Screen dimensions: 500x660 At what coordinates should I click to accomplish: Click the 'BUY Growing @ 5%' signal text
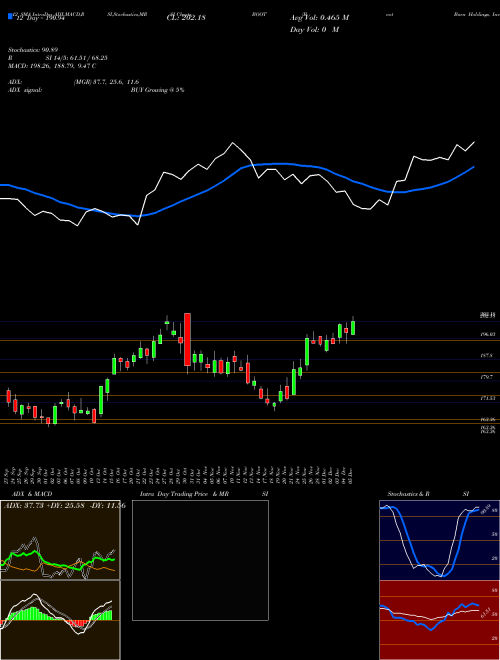[x=157, y=90]
